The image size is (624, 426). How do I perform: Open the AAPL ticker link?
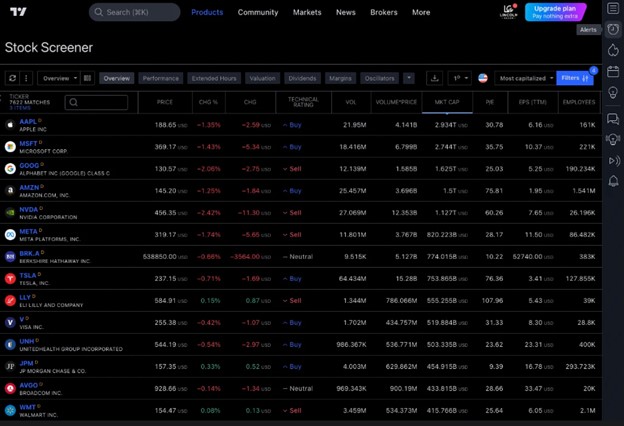pyautogui.click(x=28, y=121)
